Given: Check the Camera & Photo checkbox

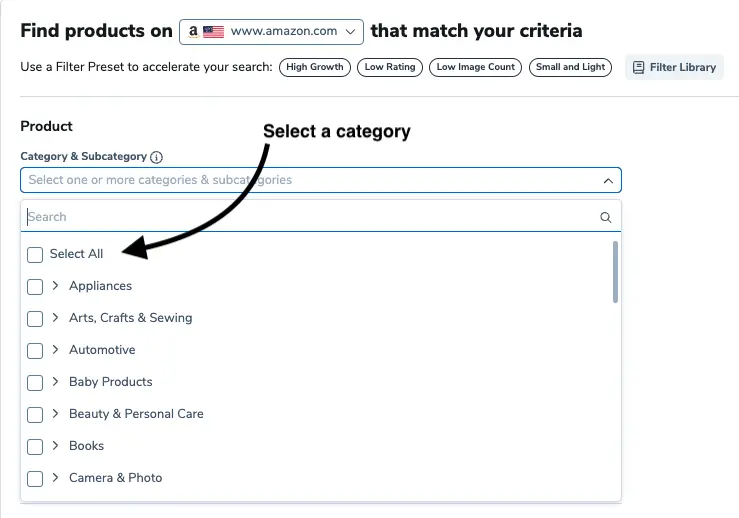Looking at the screenshot, I should (x=35, y=478).
